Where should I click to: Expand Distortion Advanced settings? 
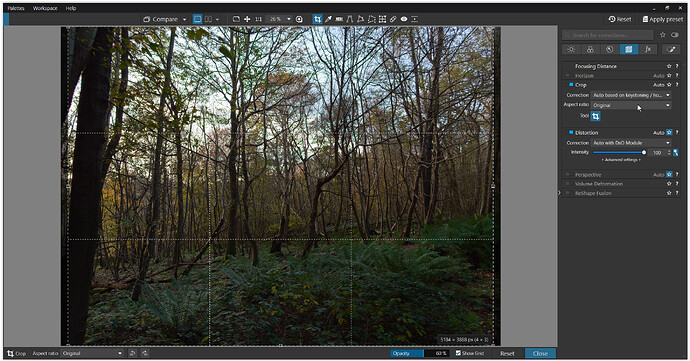(621, 160)
